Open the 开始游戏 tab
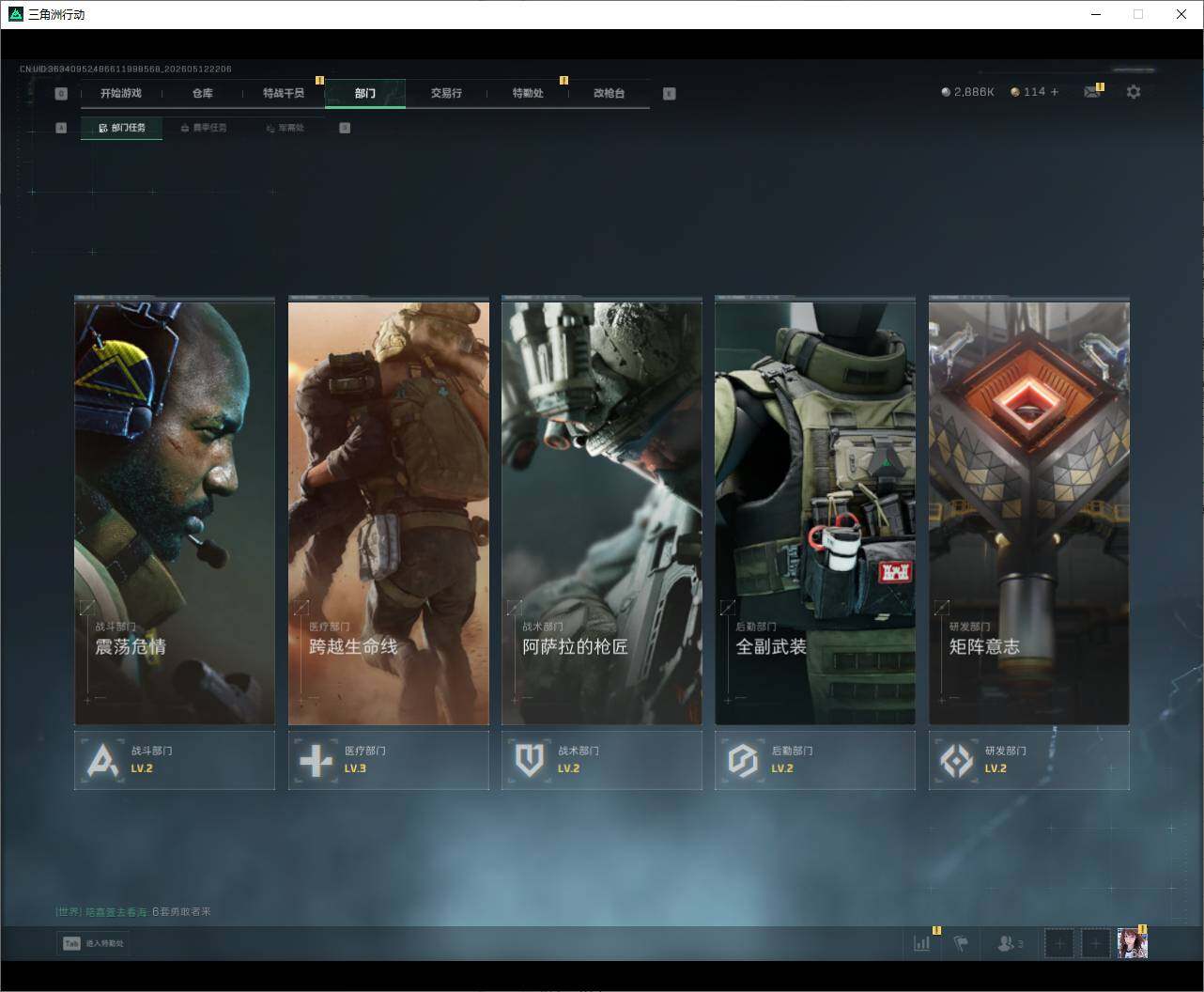Image resolution: width=1204 pixels, height=992 pixels. click(x=121, y=93)
